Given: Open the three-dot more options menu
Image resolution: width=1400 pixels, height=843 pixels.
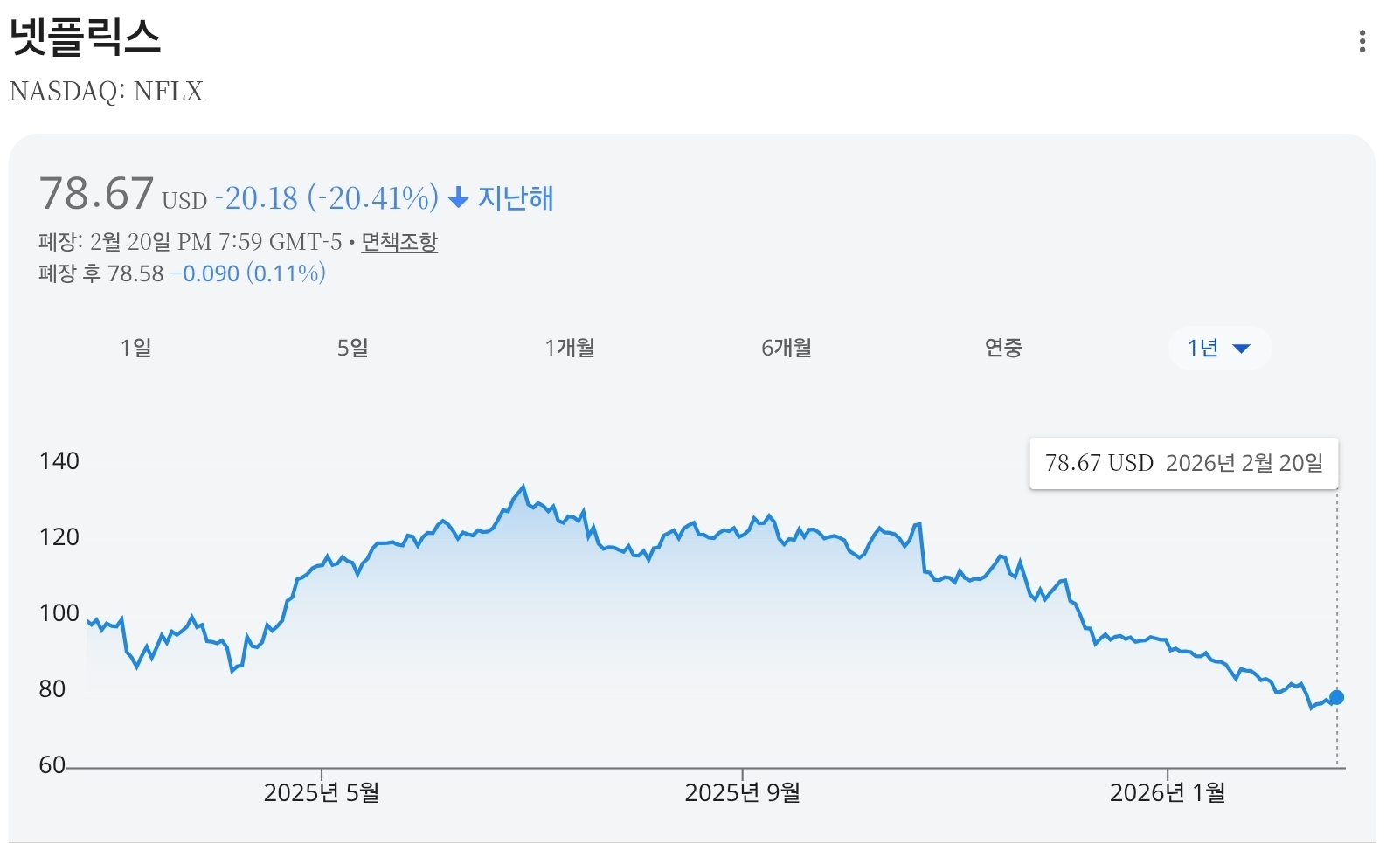Looking at the screenshot, I should (1362, 41).
